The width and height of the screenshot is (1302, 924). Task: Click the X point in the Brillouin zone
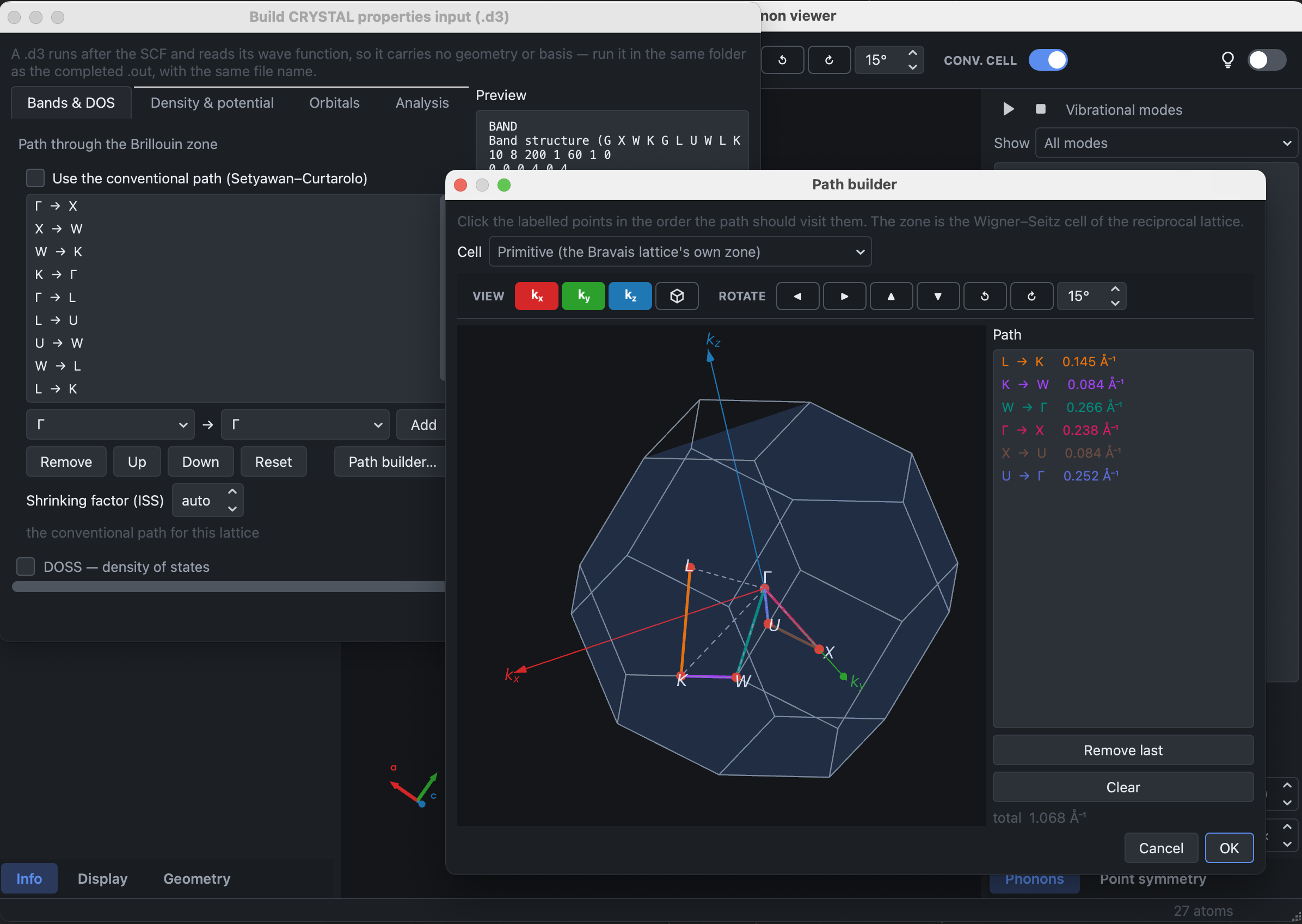pos(819,649)
